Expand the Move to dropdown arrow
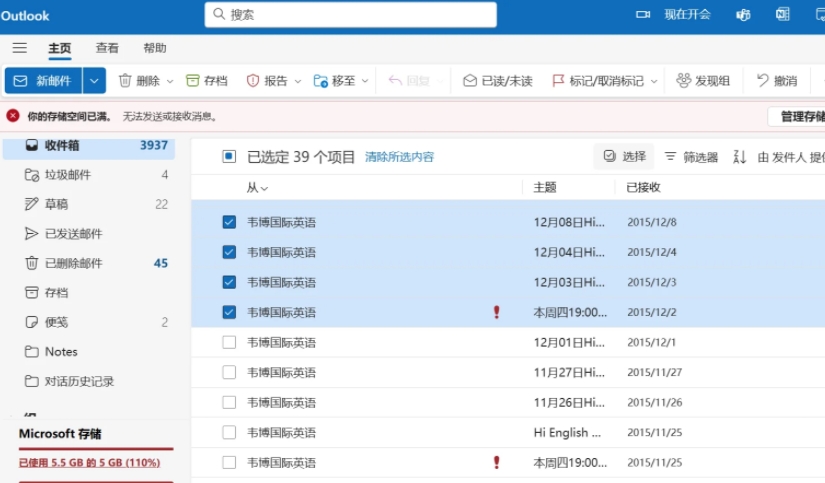 365,81
